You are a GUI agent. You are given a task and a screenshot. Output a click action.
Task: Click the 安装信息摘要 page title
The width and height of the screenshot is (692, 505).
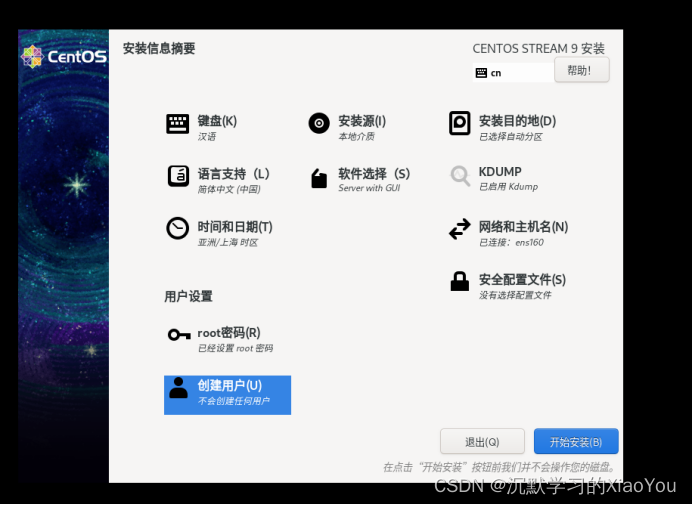[159, 49]
